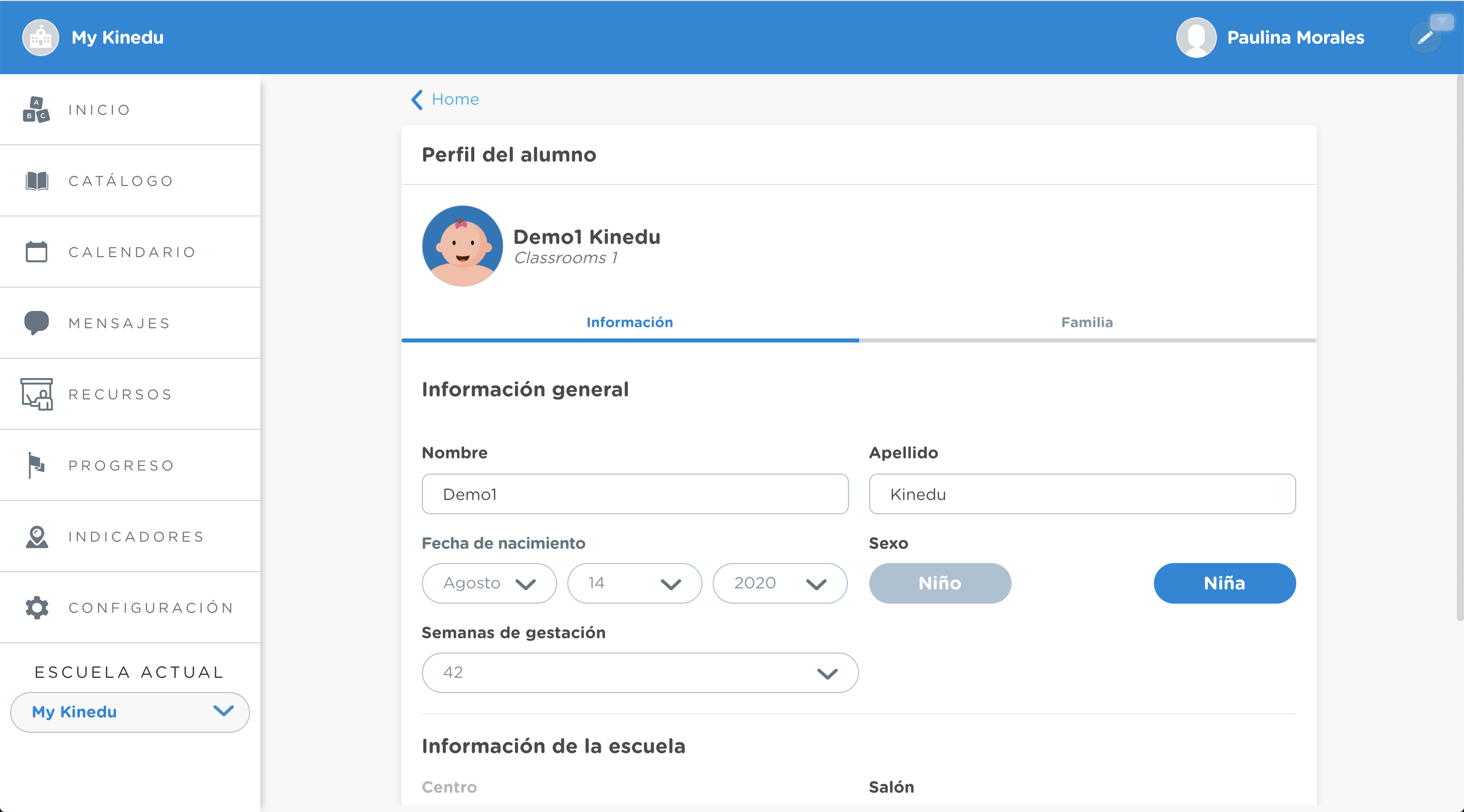
Task: Click the Home breadcrumb link
Action: 455,100
